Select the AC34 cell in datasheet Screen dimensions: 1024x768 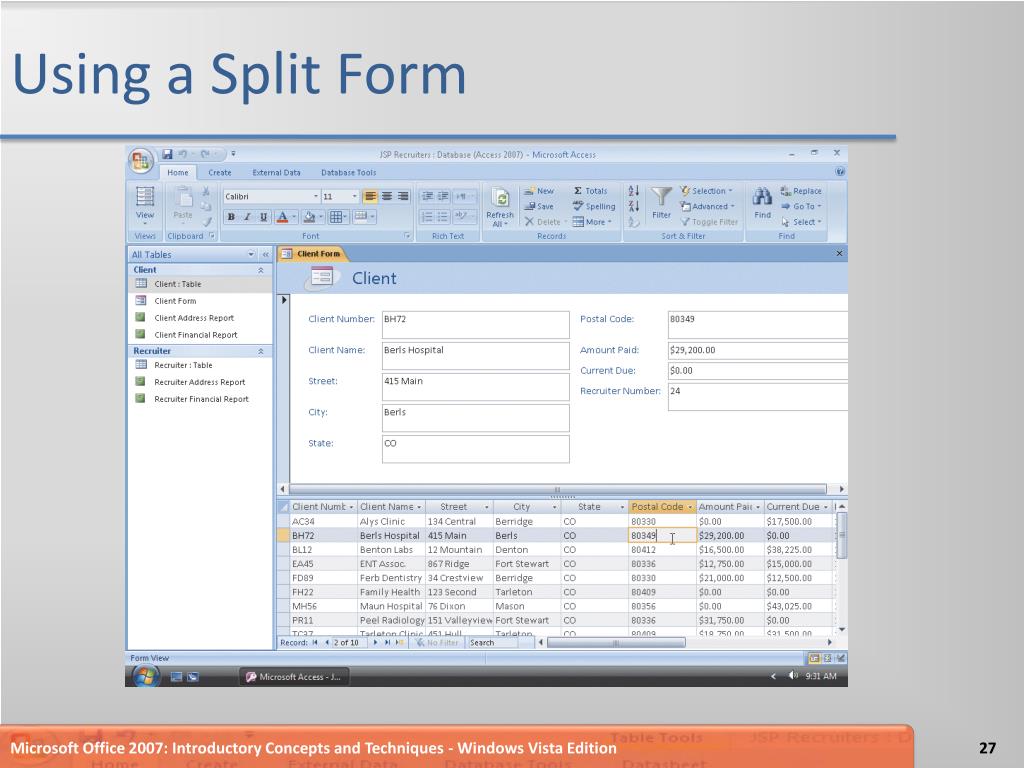(323, 522)
